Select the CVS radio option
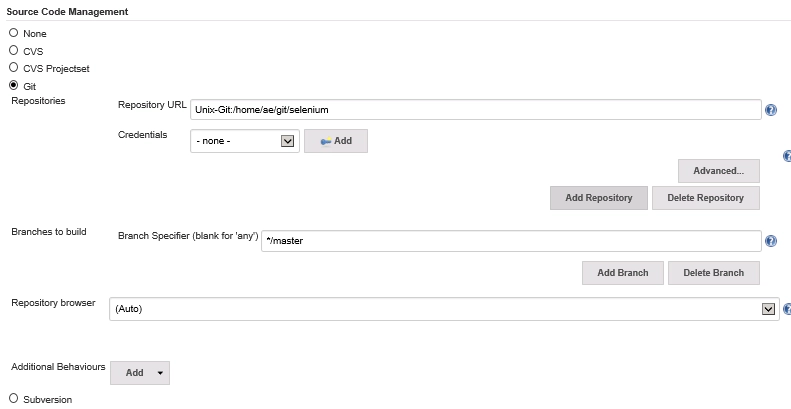Image resolution: width=791 pixels, height=409 pixels. [14, 50]
